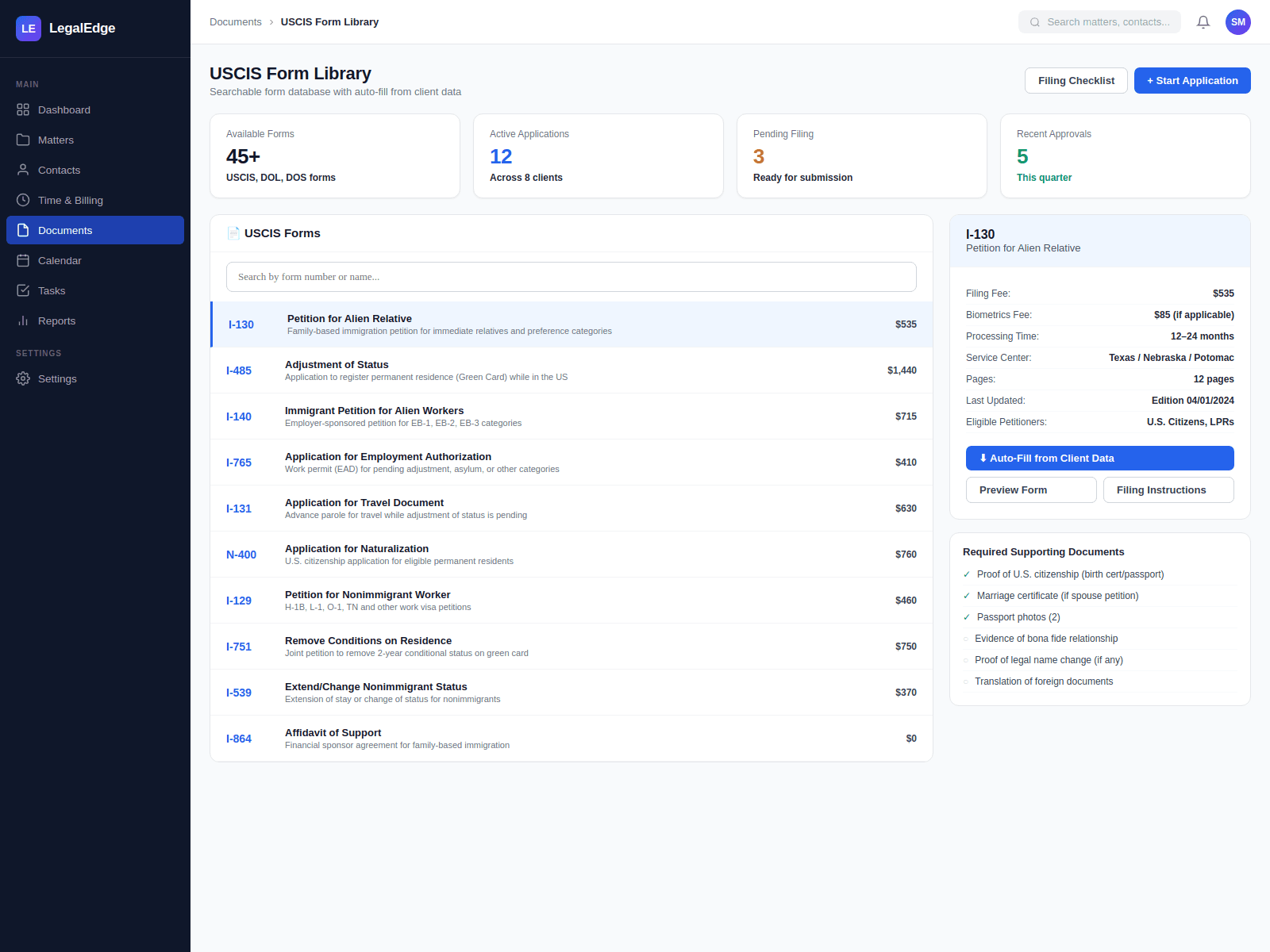
Task: Toggle Proof of U.S. citizenship checkmark
Action: (x=967, y=574)
